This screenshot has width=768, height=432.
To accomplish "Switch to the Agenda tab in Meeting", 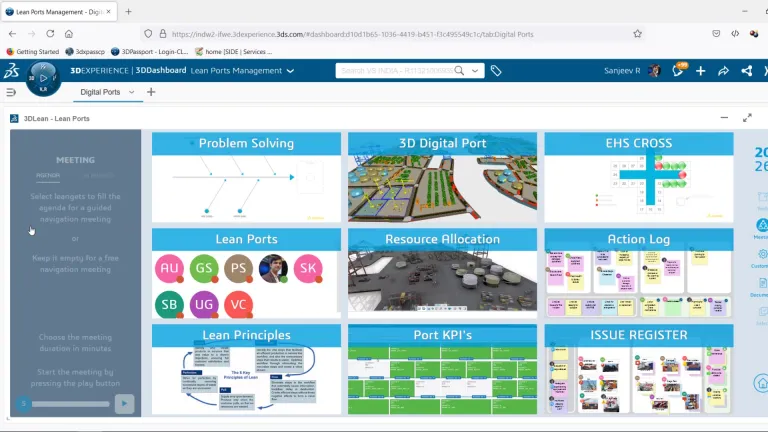I will point(48,175).
